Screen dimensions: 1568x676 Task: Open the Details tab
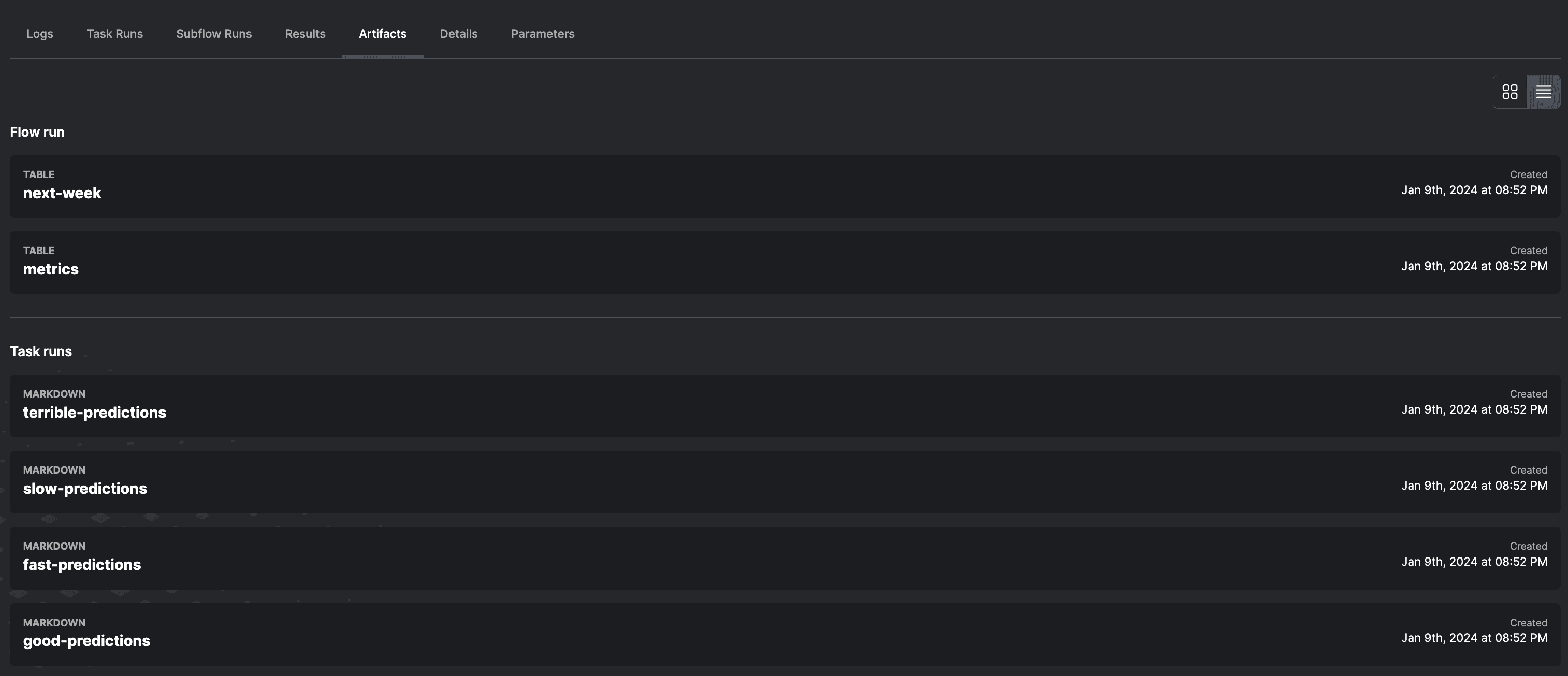point(458,34)
